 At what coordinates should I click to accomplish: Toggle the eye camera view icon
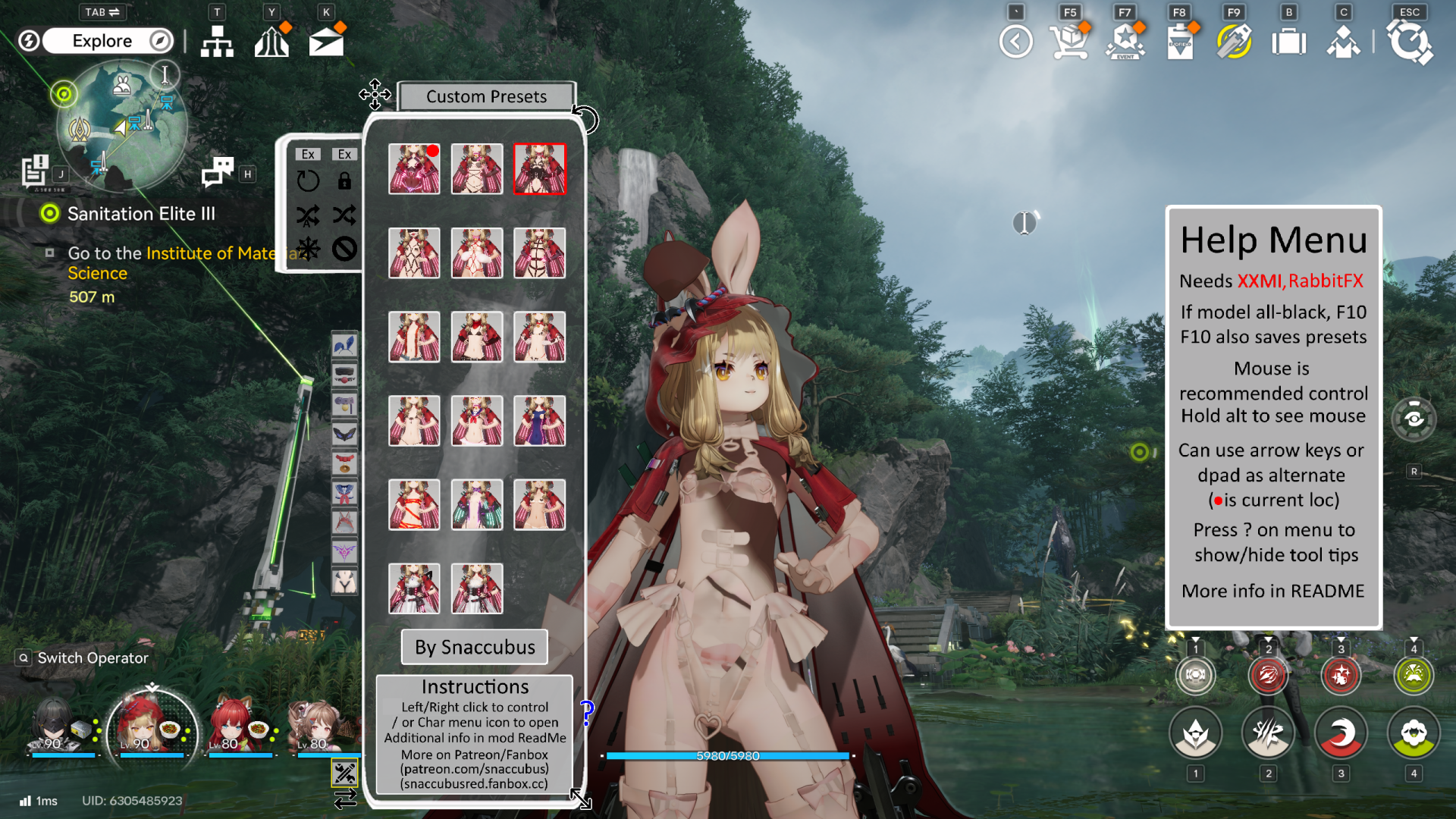[x=1414, y=419]
